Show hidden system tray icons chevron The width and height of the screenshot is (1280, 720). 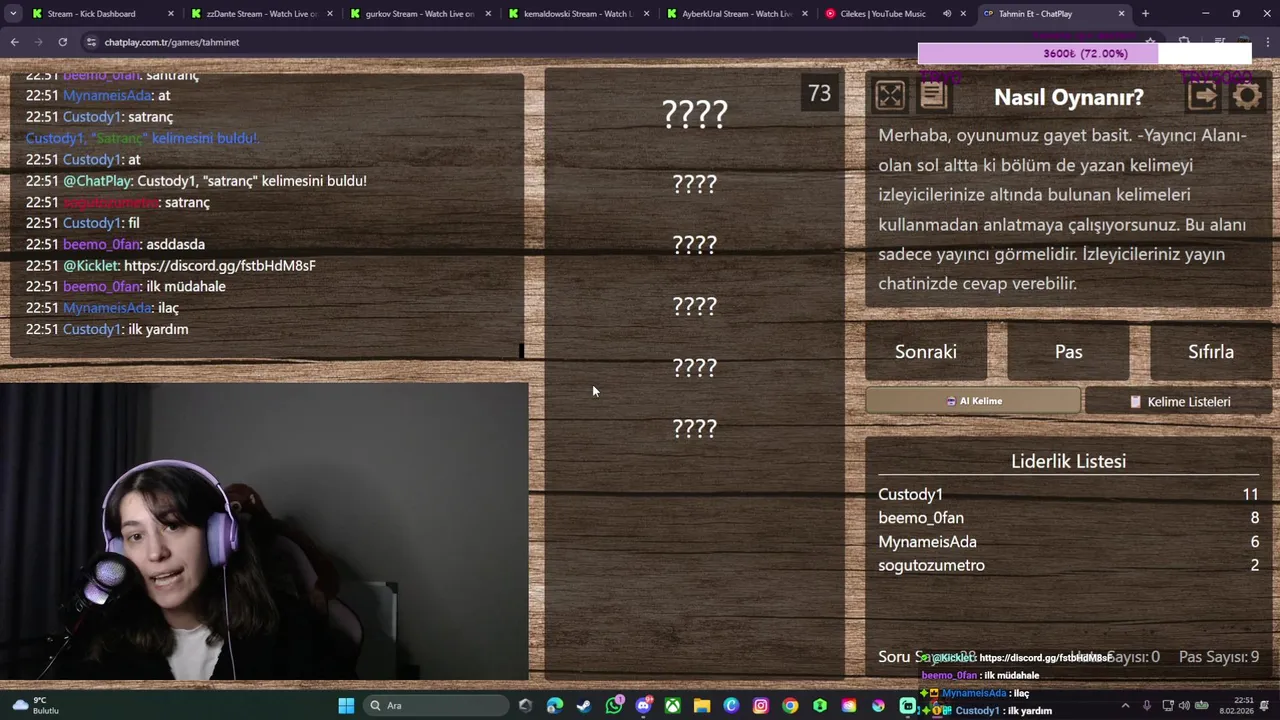pos(1125,705)
